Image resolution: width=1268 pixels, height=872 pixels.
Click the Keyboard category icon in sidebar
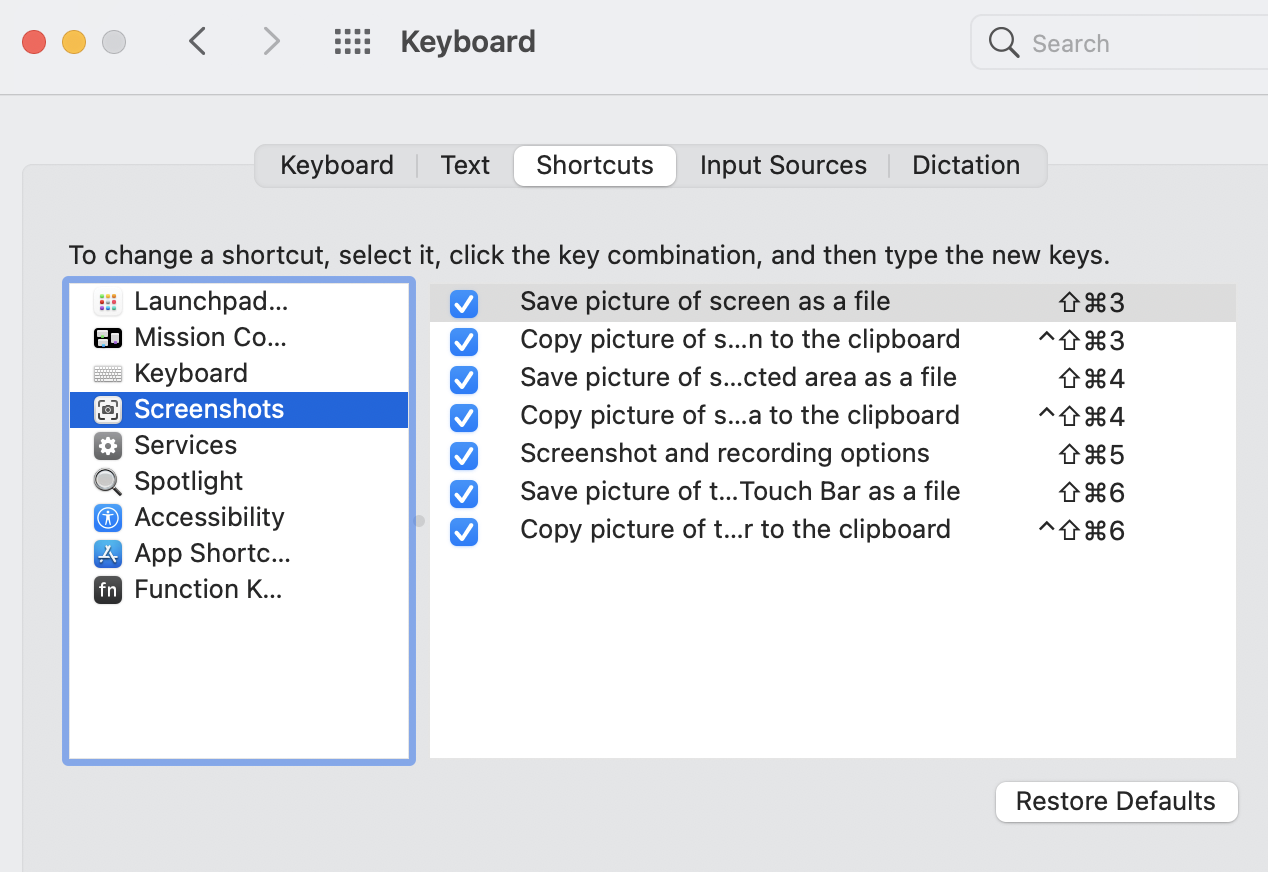107,374
